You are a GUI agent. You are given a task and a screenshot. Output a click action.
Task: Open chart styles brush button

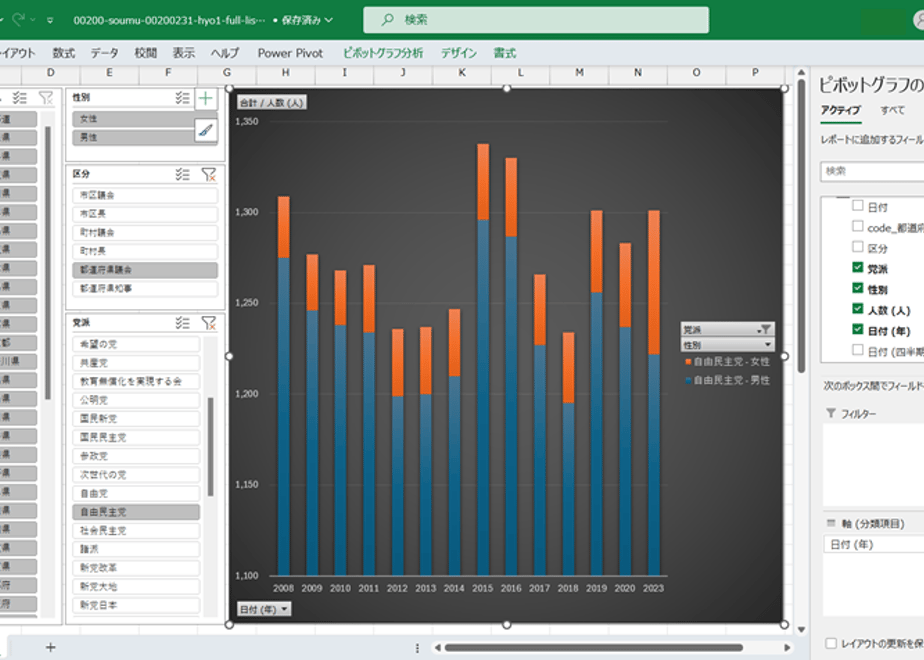point(206,130)
